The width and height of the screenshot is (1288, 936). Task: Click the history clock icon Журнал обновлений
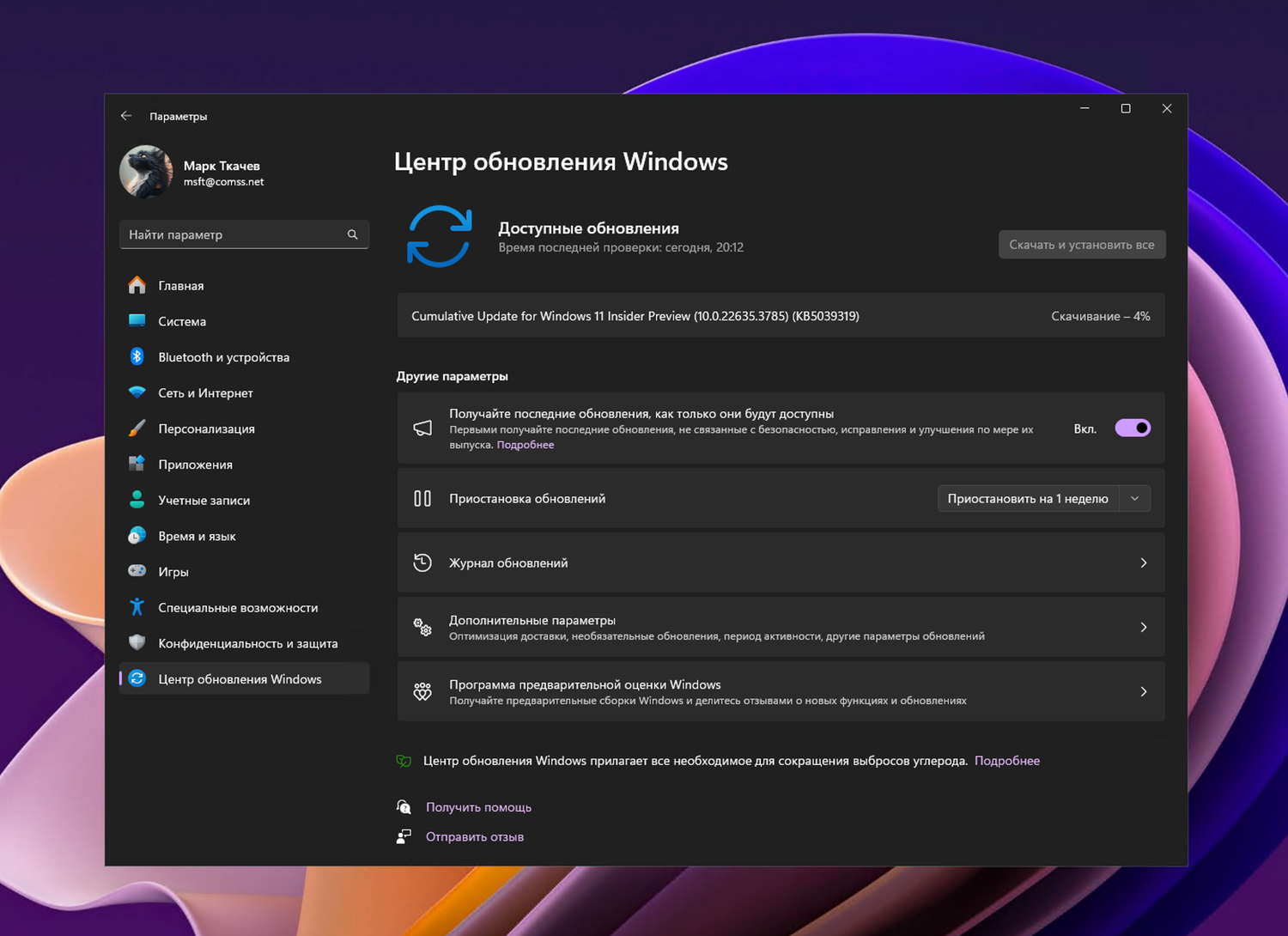pyautogui.click(x=422, y=562)
